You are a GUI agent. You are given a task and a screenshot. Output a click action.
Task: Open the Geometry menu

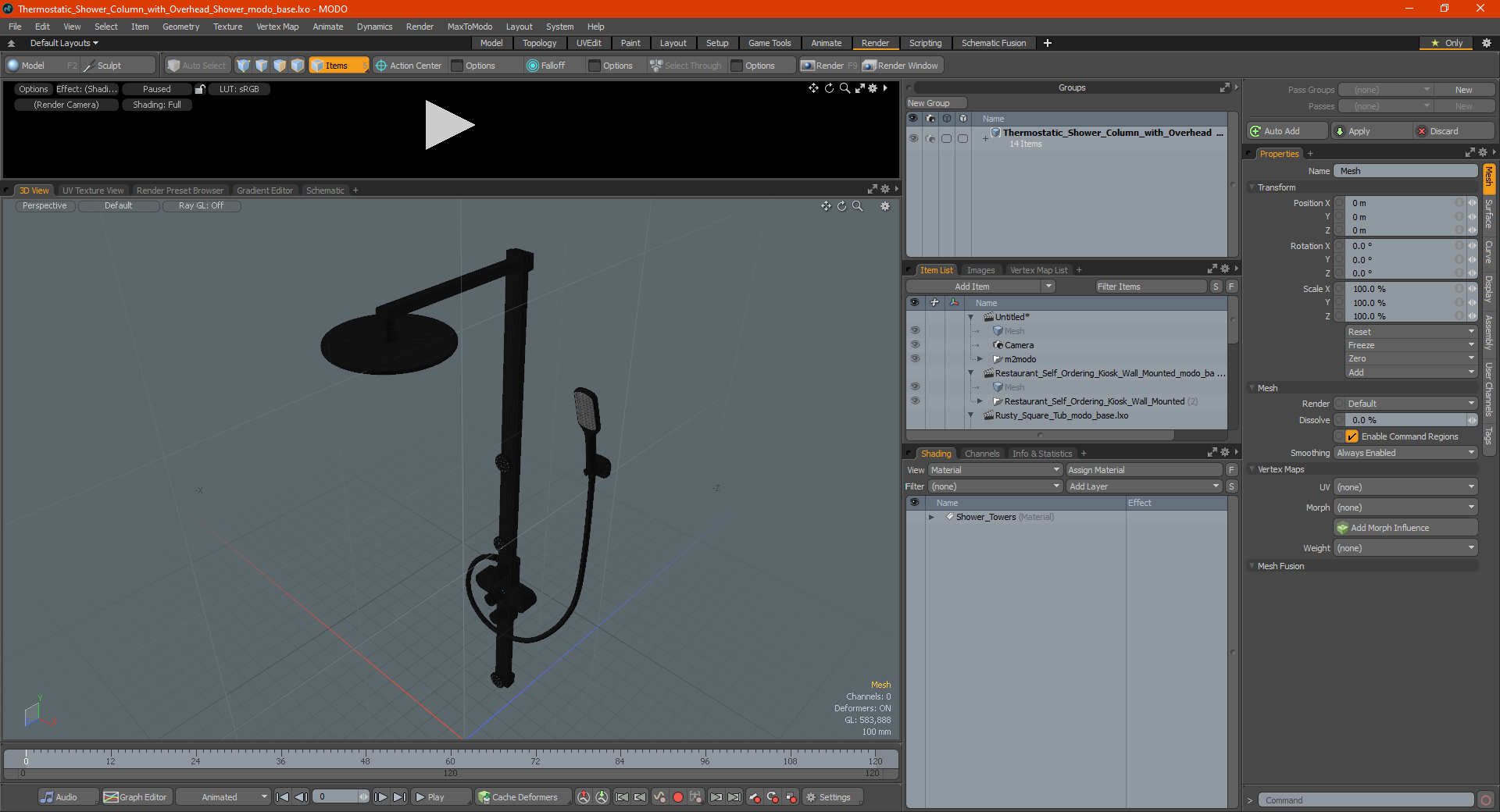pyautogui.click(x=180, y=27)
